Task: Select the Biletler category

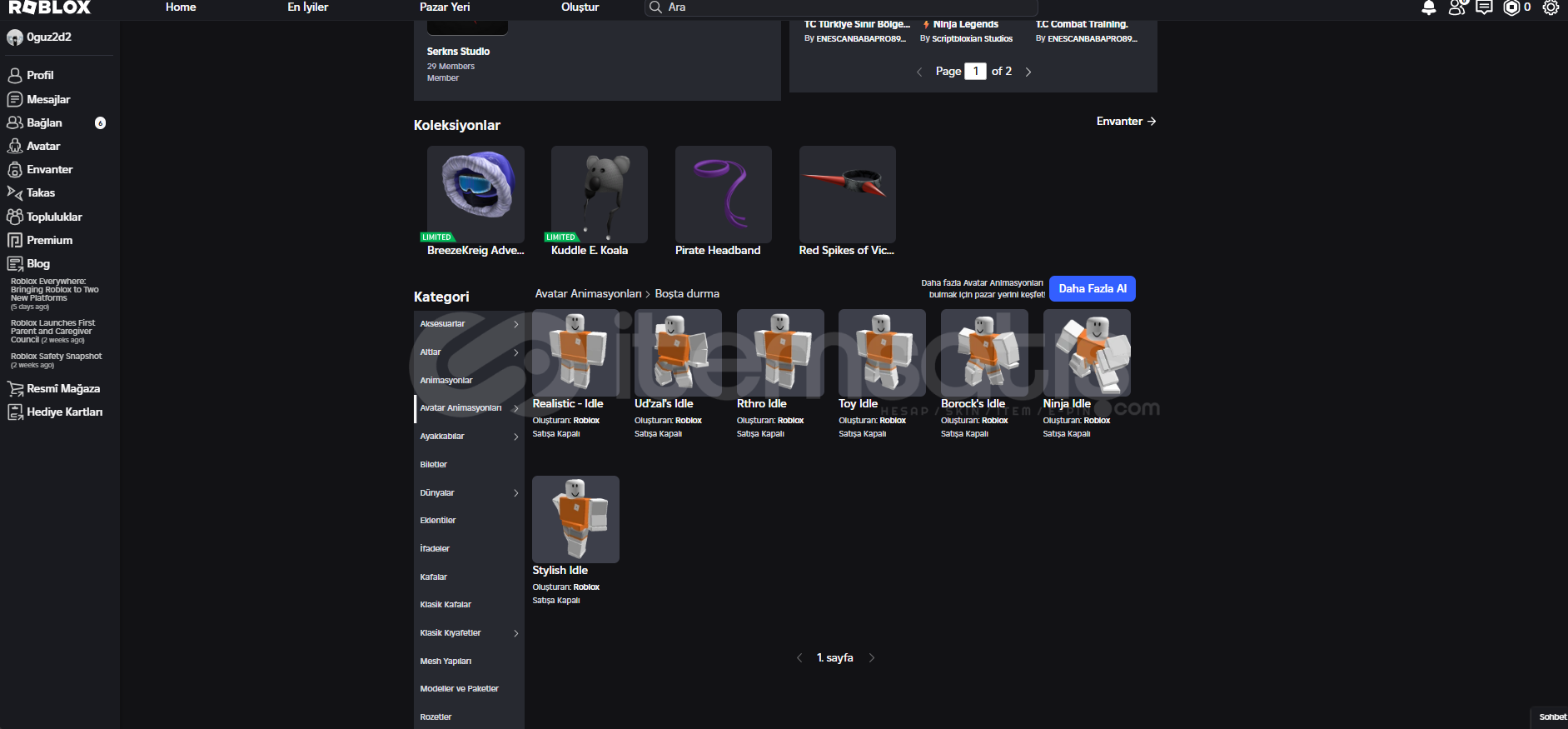Action: click(x=469, y=465)
